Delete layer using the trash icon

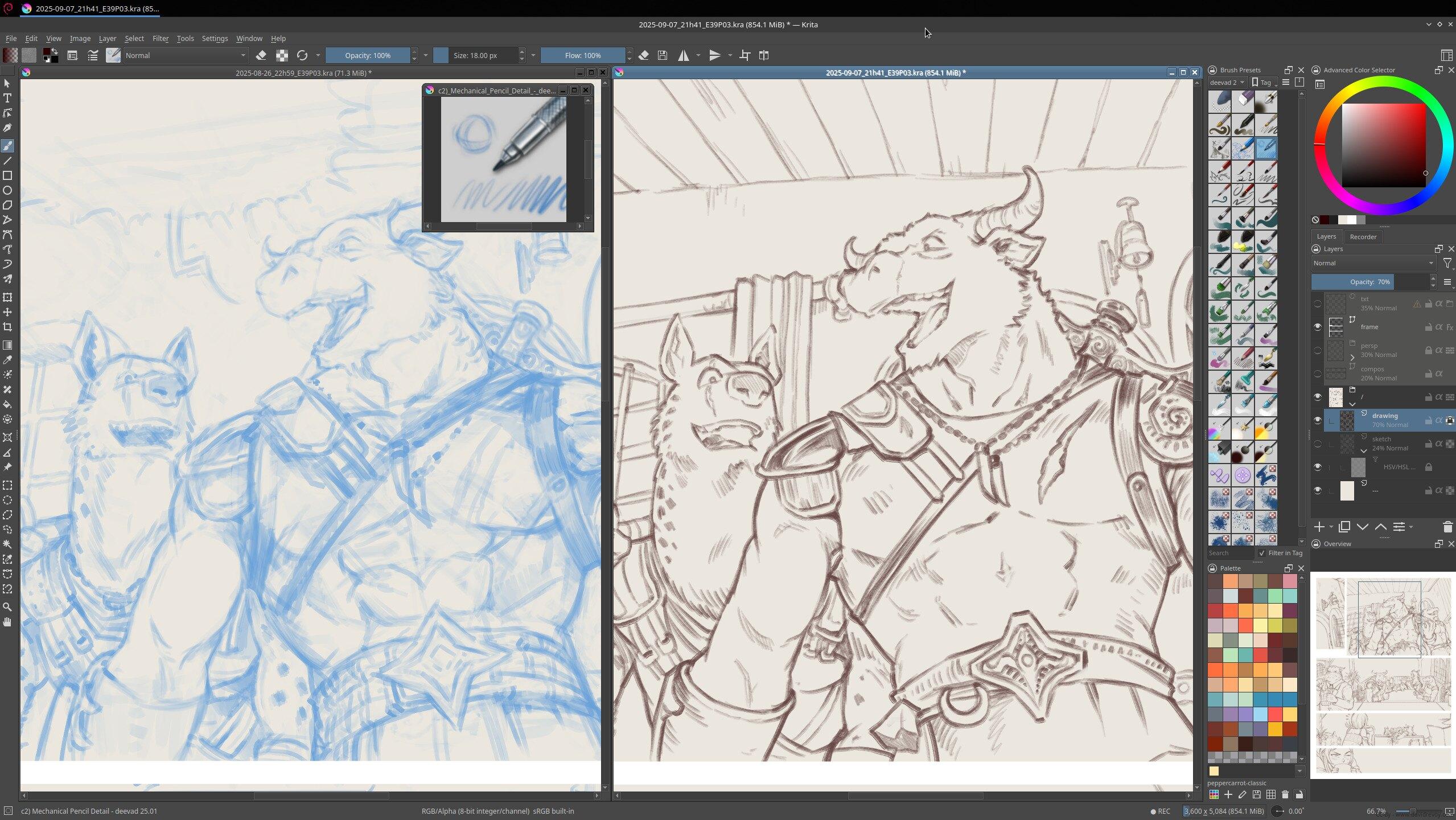tap(1447, 527)
